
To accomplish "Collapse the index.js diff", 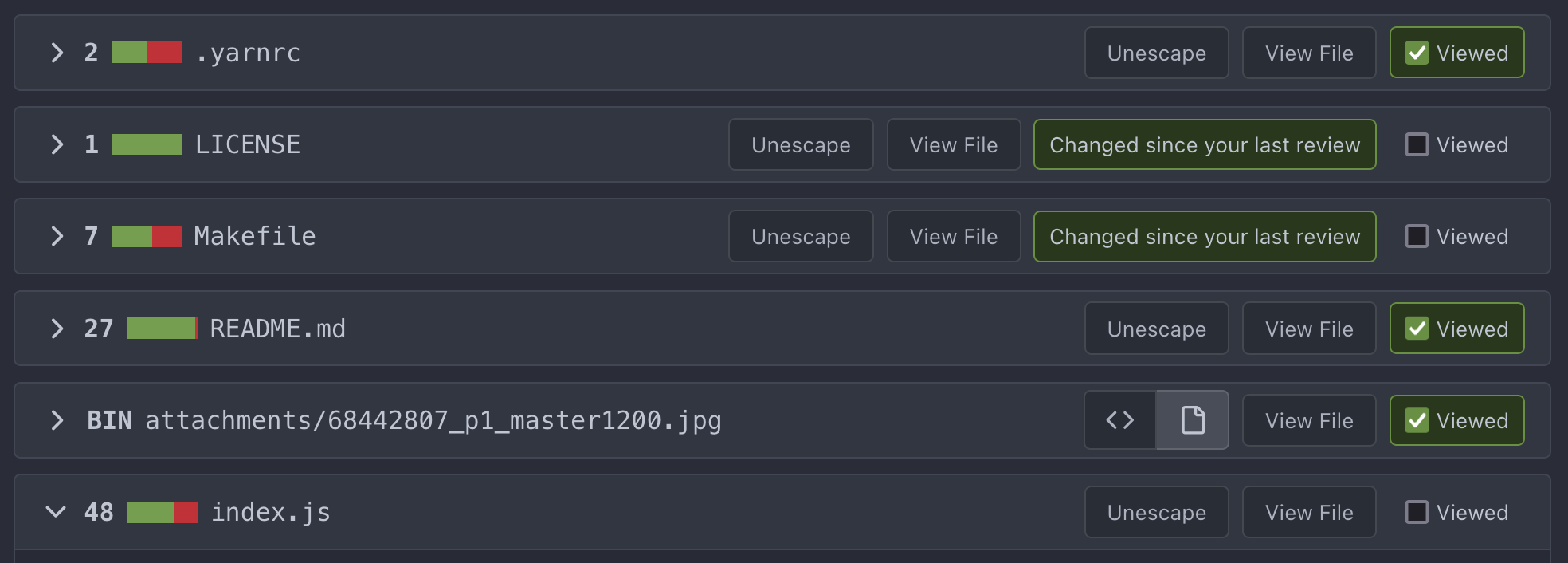I will [56, 512].
